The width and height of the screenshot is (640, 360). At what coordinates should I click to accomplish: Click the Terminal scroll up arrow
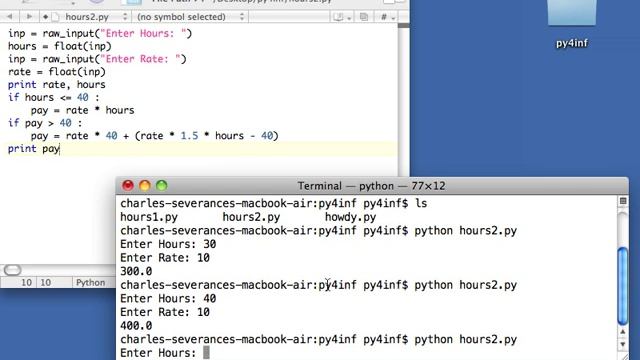click(623, 332)
